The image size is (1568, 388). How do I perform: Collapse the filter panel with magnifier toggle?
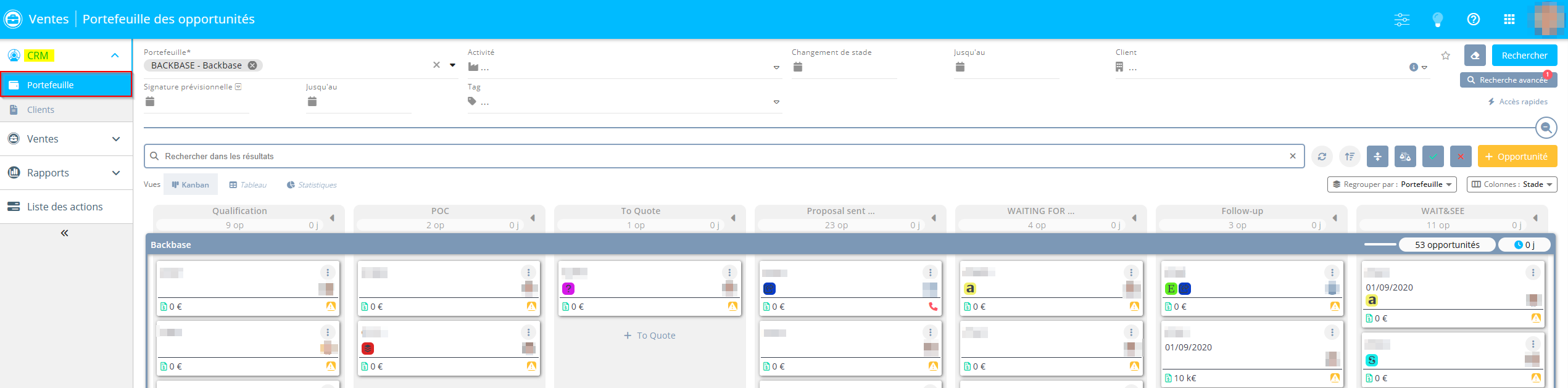click(1546, 128)
